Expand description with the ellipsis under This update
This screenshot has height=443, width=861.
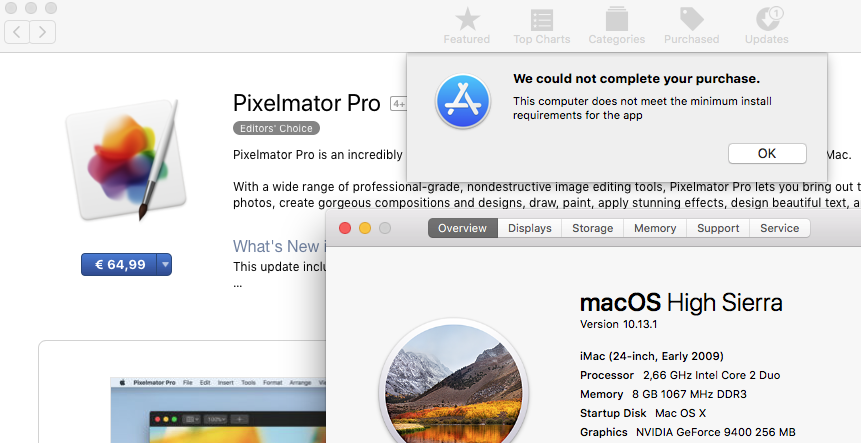(x=237, y=285)
